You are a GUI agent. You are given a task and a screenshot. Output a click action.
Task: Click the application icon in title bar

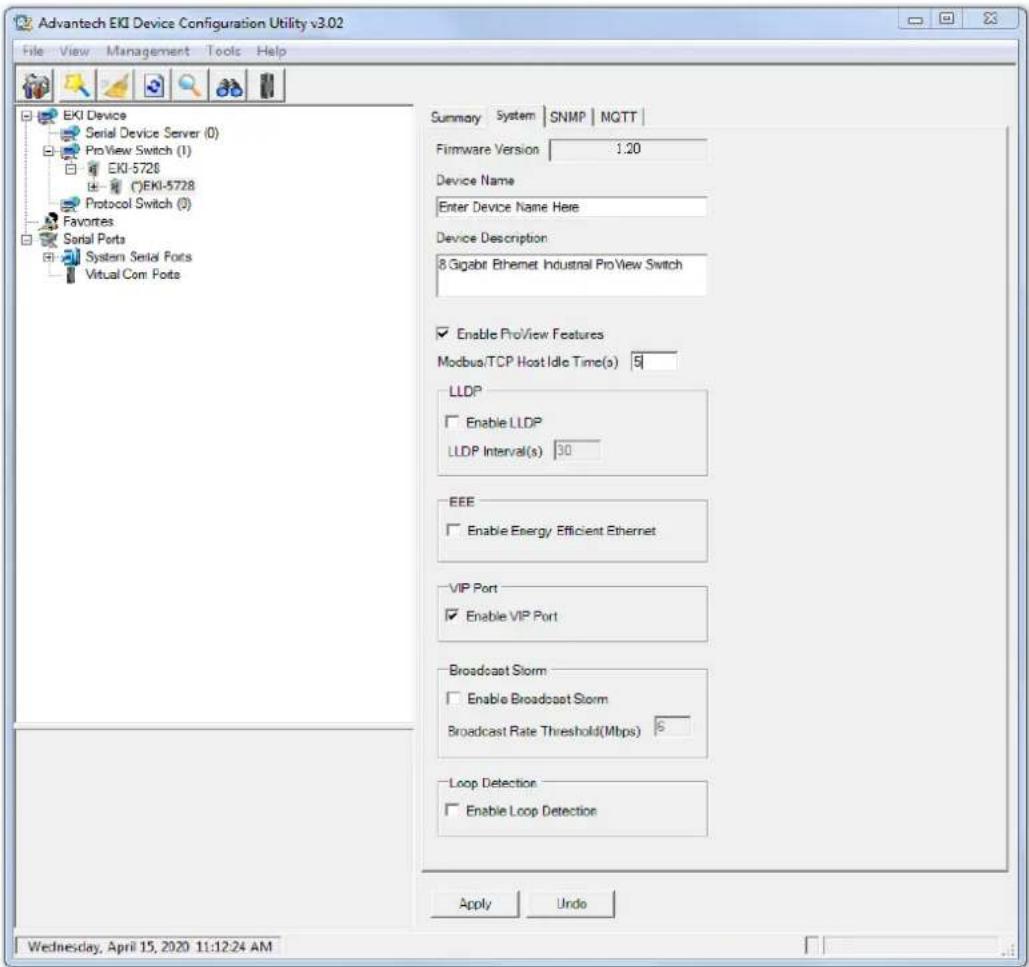(x=24, y=24)
